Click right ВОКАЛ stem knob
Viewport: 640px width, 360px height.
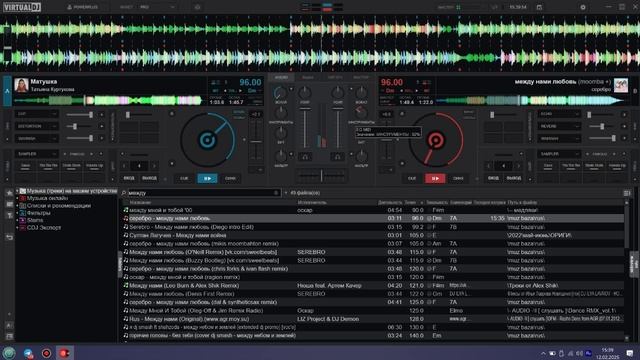pyautogui.click(x=361, y=93)
